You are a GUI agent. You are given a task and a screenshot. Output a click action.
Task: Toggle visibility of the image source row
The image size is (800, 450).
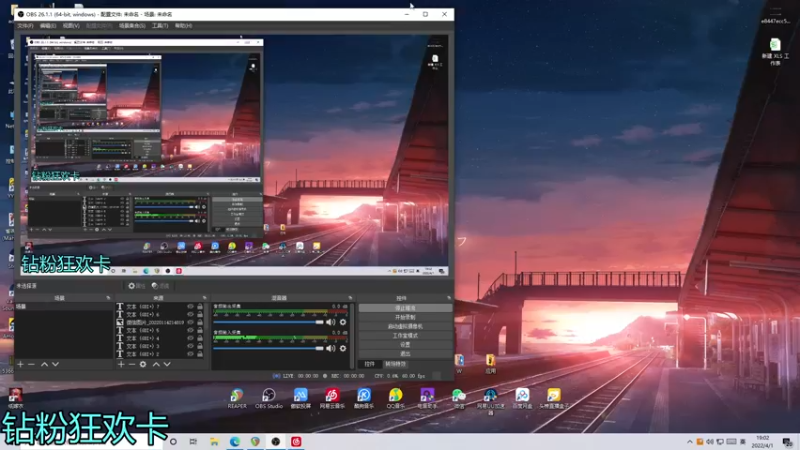pyautogui.click(x=190, y=322)
